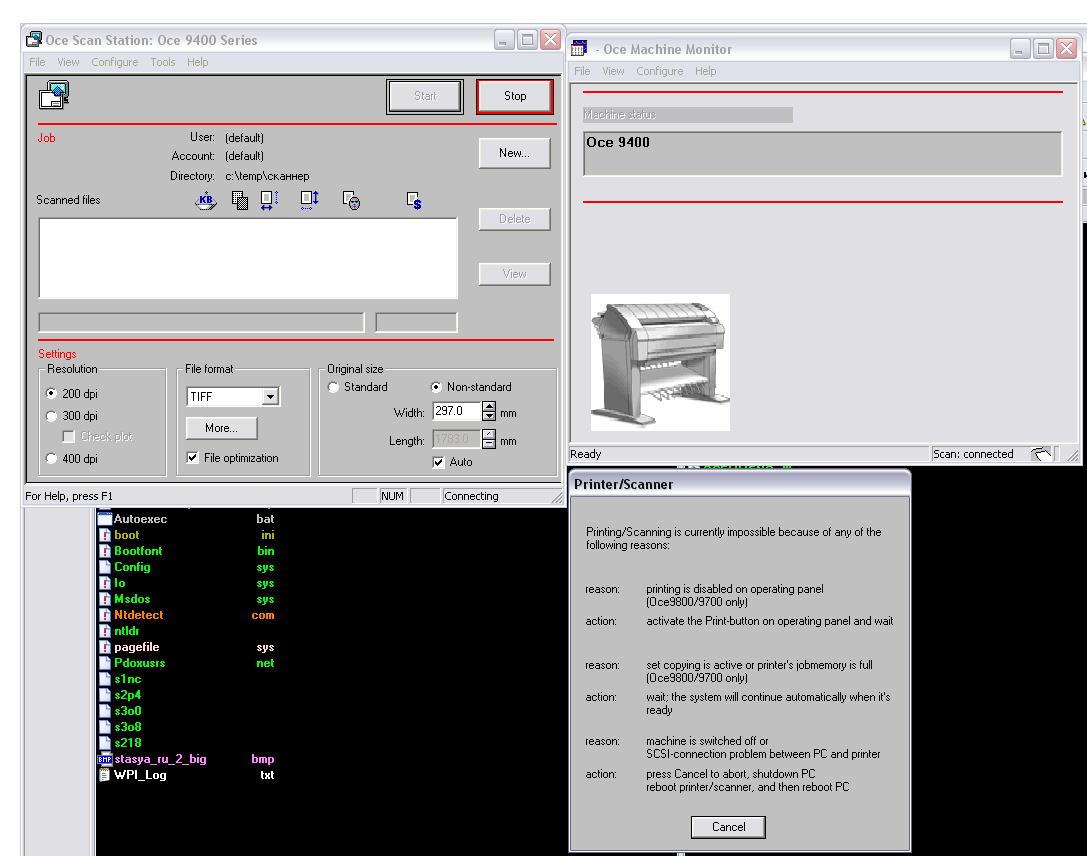
Task: Open View menu in Machine Monitor
Action: click(x=613, y=71)
